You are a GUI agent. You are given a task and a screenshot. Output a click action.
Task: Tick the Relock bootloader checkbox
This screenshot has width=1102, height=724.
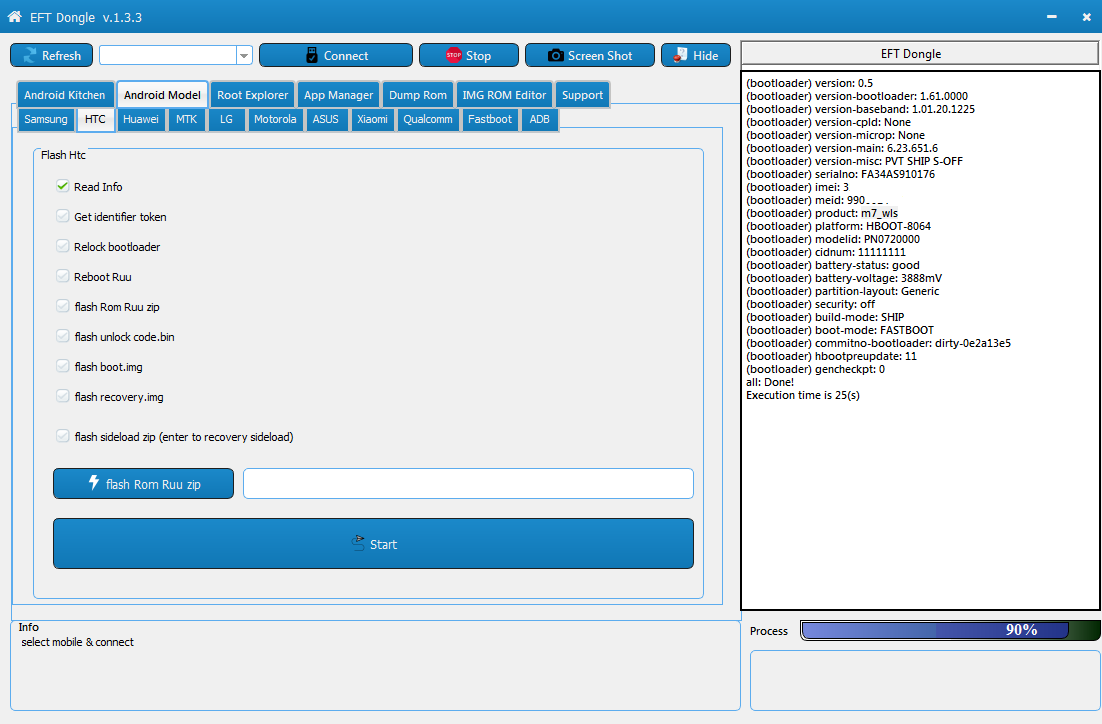pyautogui.click(x=63, y=247)
